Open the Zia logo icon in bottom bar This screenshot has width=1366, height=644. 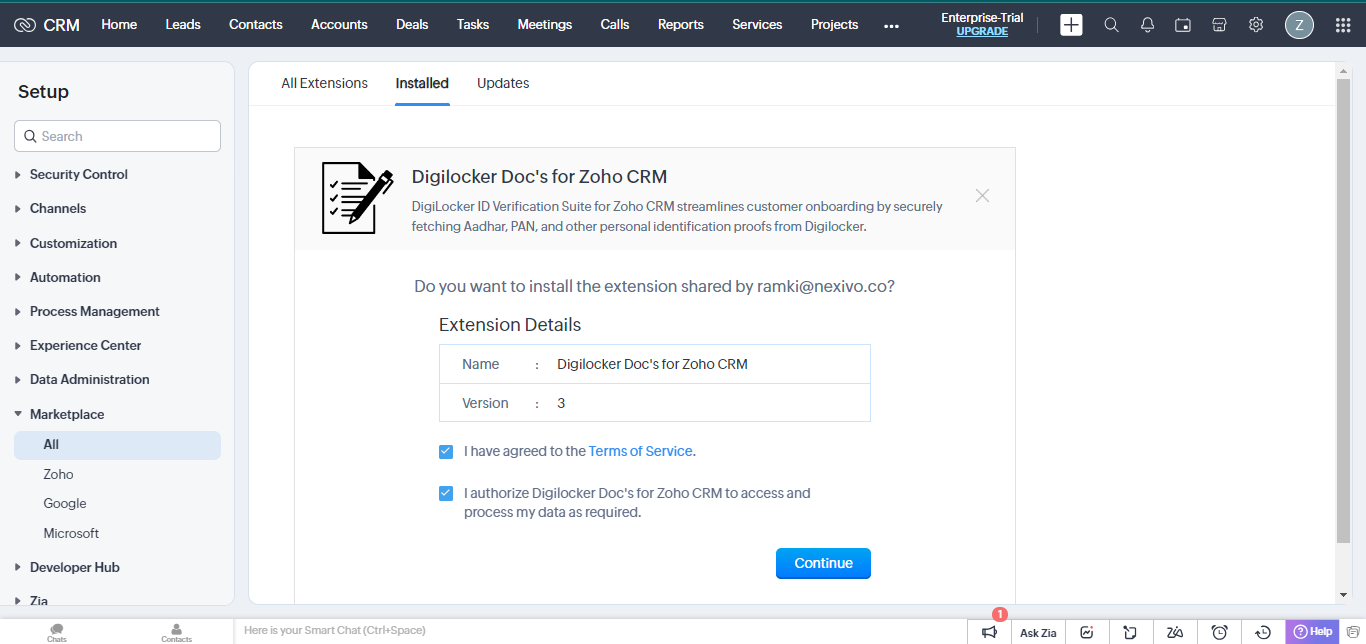pyautogui.click(x=1175, y=632)
